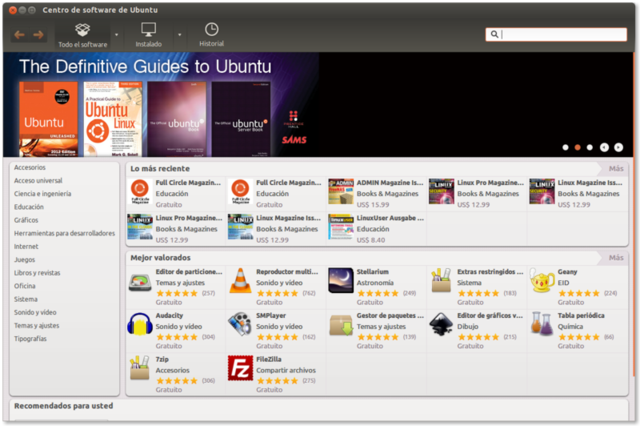This screenshot has height=426, width=640.
Task: Open the Tipografías category
Action: tap(30, 338)
